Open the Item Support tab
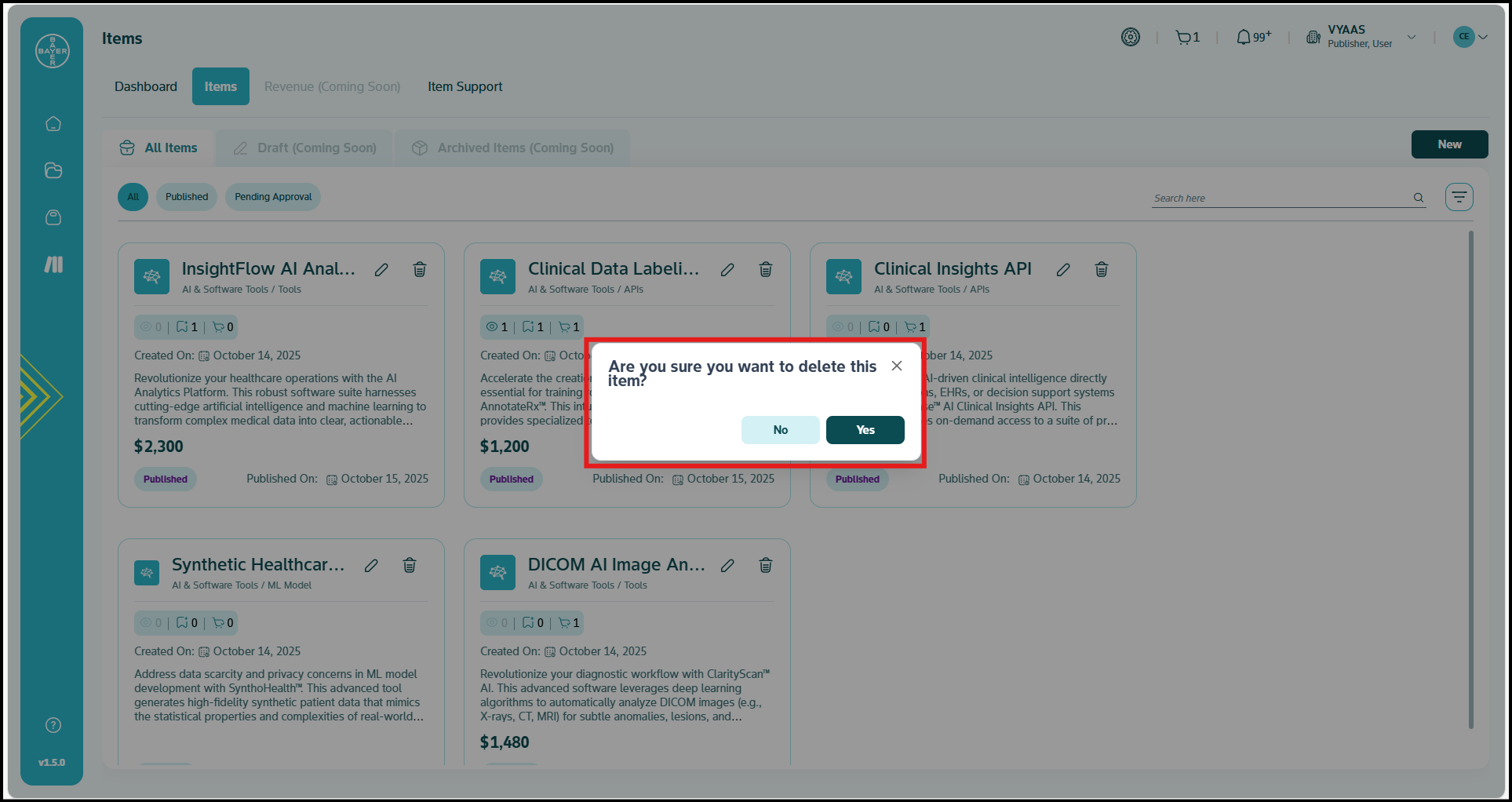Viewport: 1512px width, 802px height. click(465, 86)
